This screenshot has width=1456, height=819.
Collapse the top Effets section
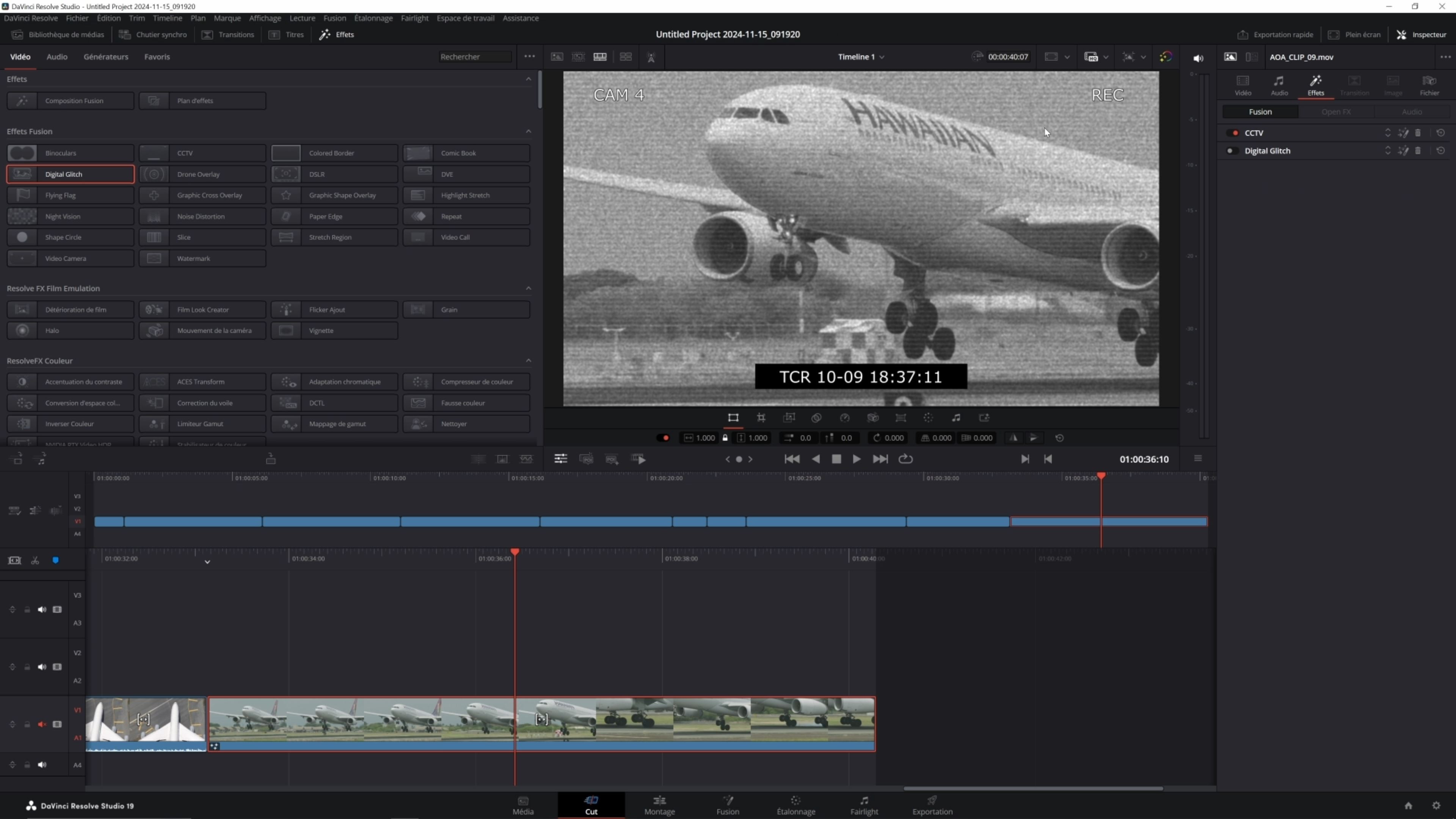pyautogui.click(x=529, y=79)
